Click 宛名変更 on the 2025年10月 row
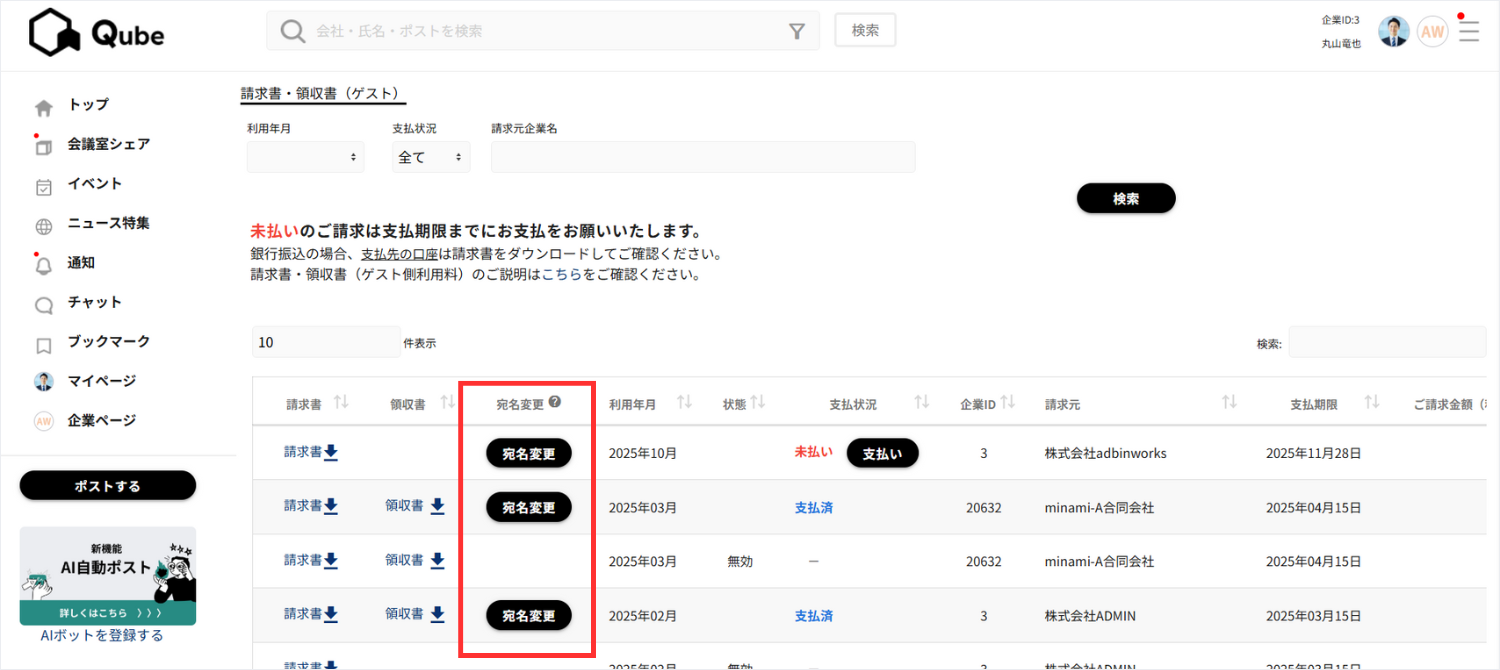Screen dimensions: 1500x670 pyautogui.click(x=528, y=452)
